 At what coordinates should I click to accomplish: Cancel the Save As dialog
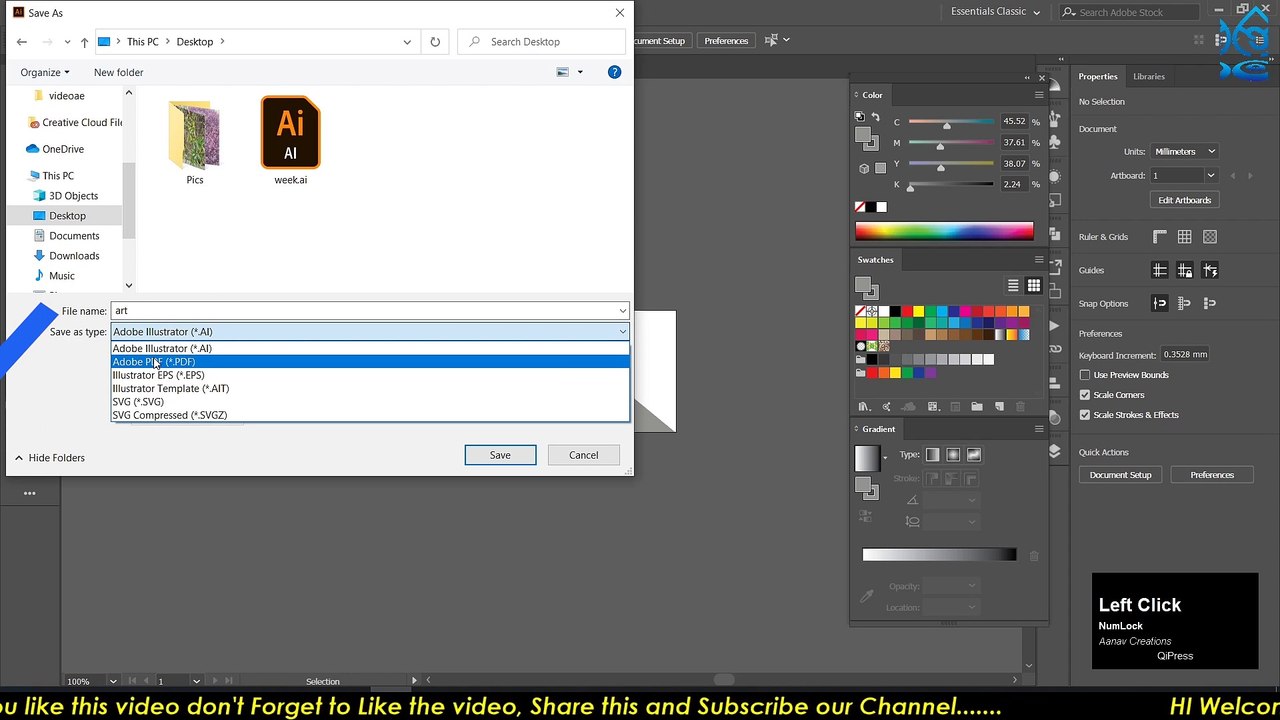[584, 455]
